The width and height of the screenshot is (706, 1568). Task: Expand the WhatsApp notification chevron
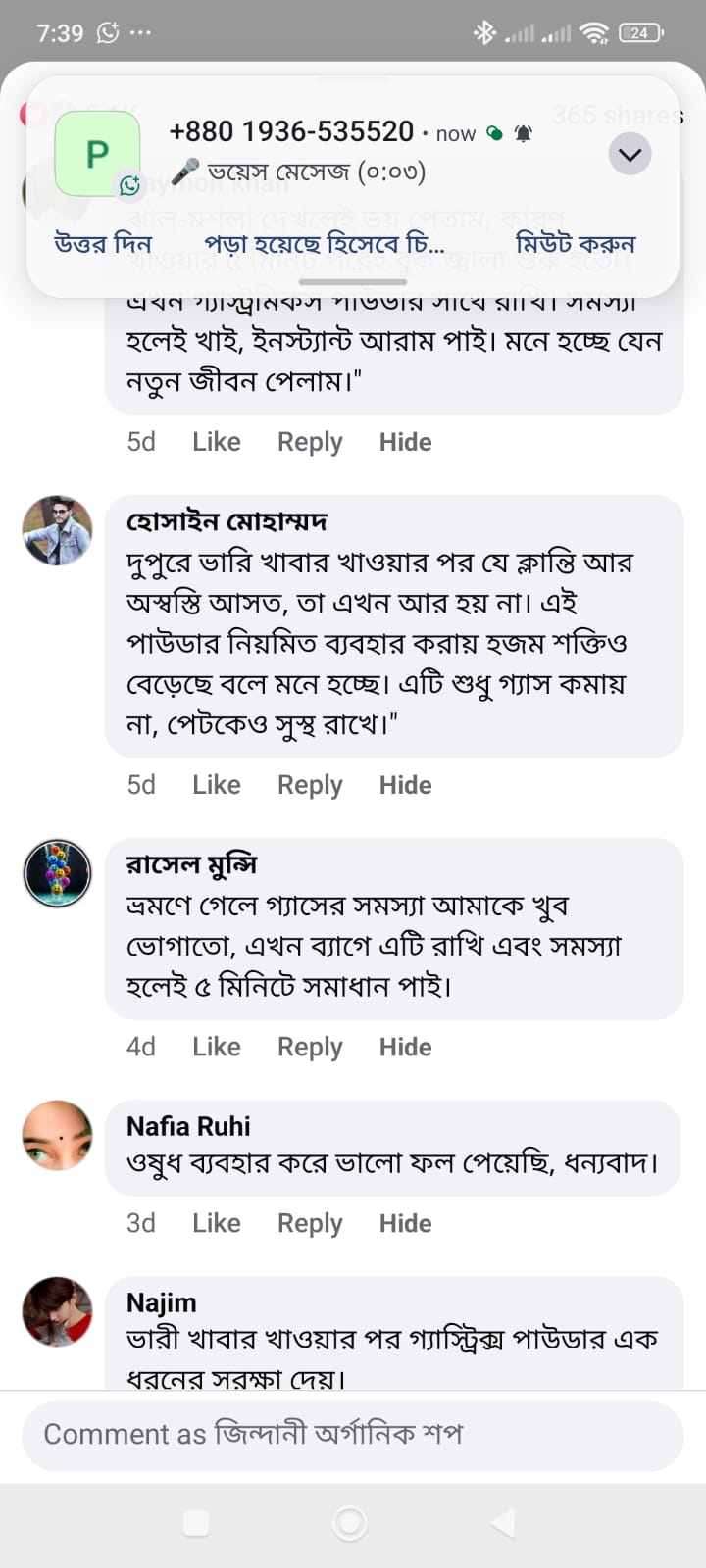point(630,154)
